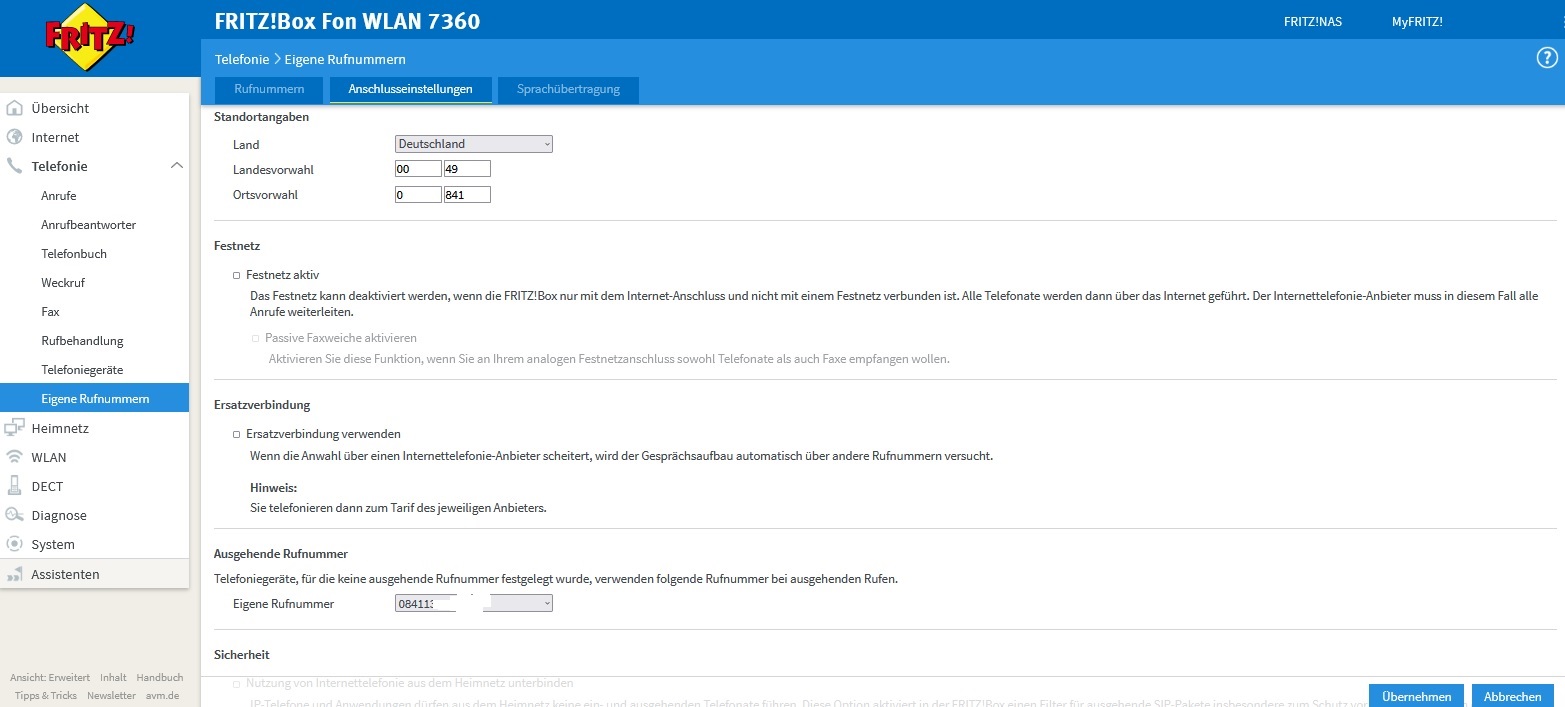
Task: Click the Diagnose icon
Action: pyautogui.click(x=14, y=515)
